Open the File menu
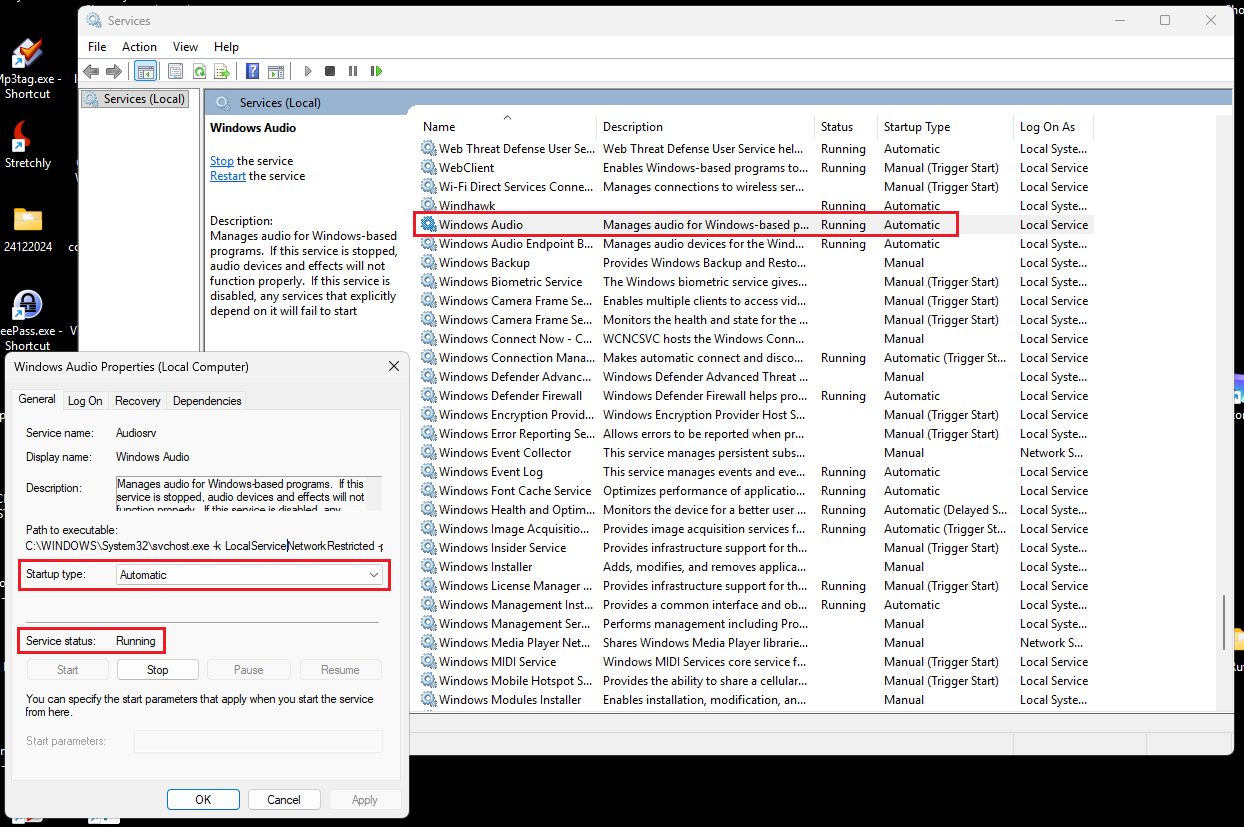Viewport: 1244px width, 827px height. tap(97, 47)
